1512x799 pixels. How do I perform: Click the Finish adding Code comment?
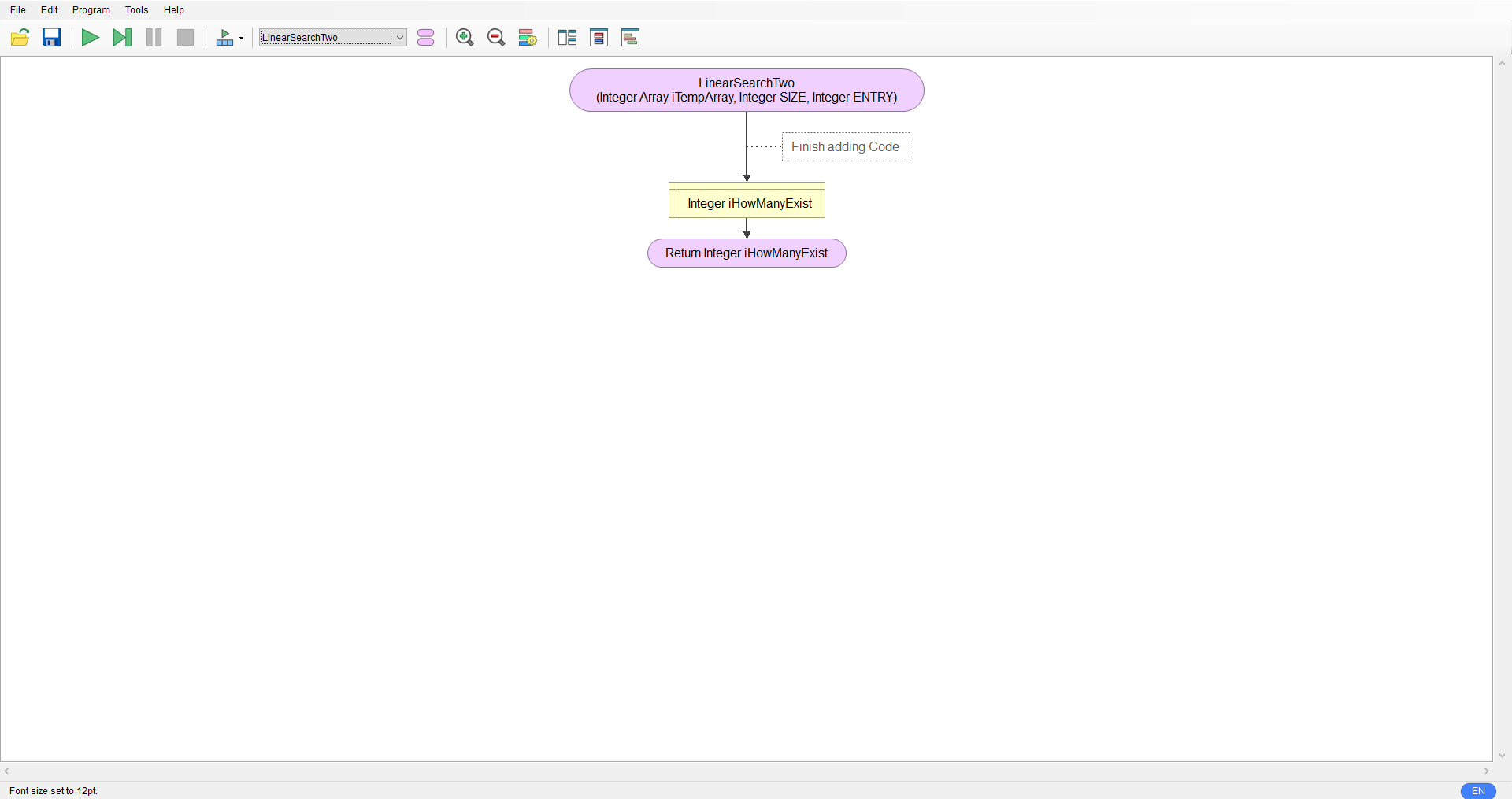845,146
